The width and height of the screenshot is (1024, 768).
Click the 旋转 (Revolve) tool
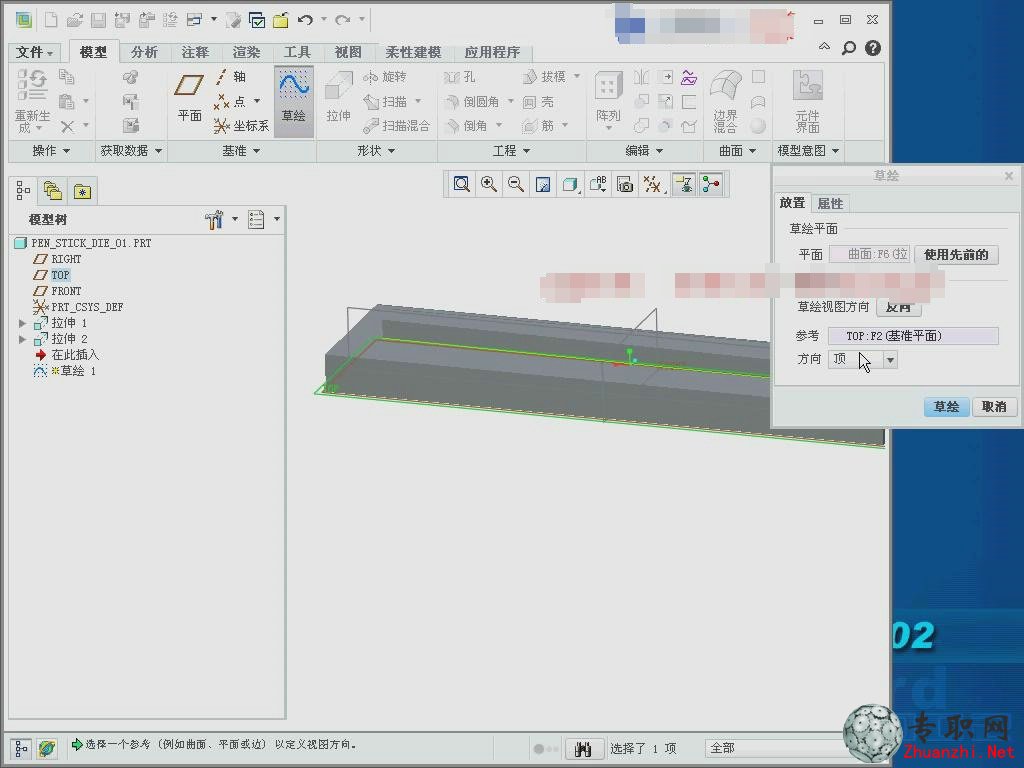(x=385, y=77)
